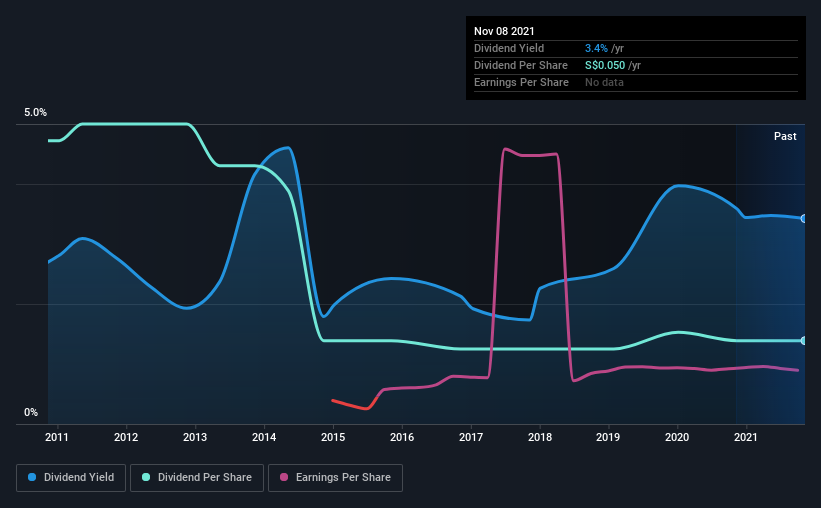Click the tooltip Dividend Yield row label
This screenshot has height=508, width=821.
pos(509,48)
